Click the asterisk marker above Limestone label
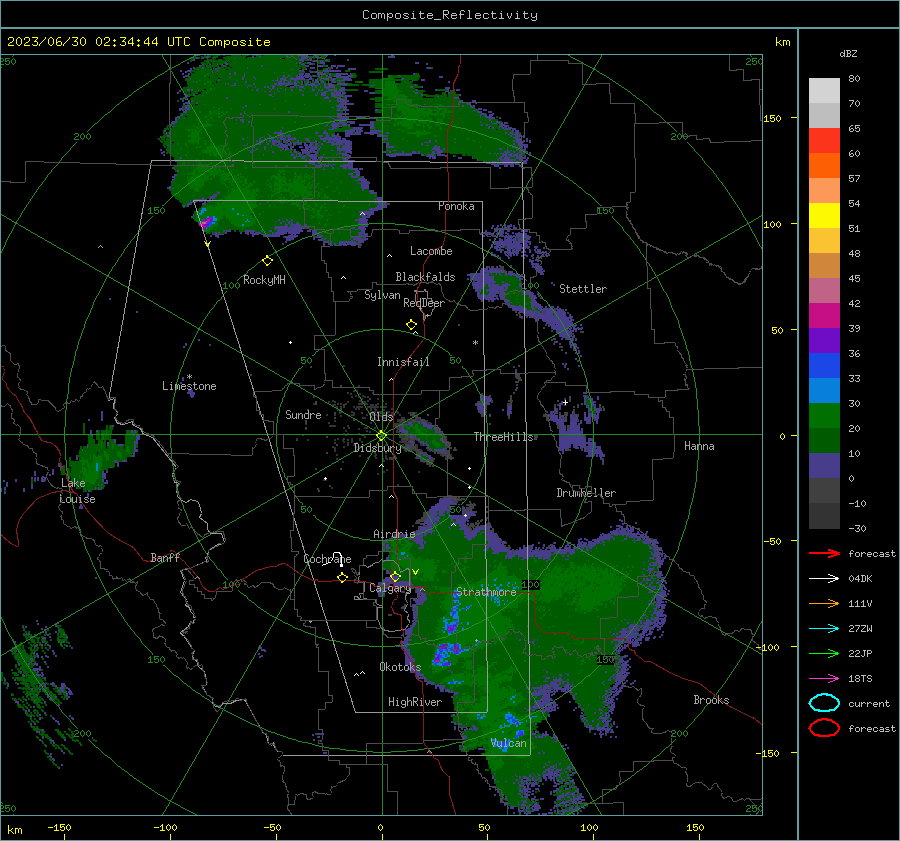900x841 pixels. coord(189,377)
